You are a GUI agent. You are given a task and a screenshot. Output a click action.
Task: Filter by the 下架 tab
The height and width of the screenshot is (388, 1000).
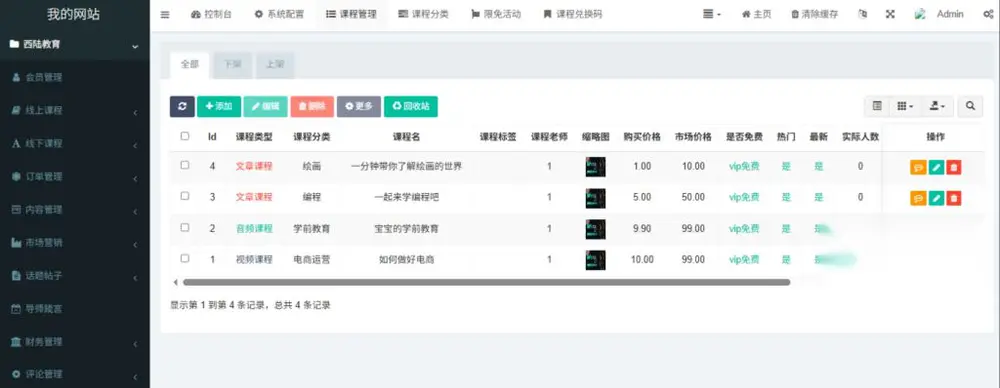coord(232,64)
